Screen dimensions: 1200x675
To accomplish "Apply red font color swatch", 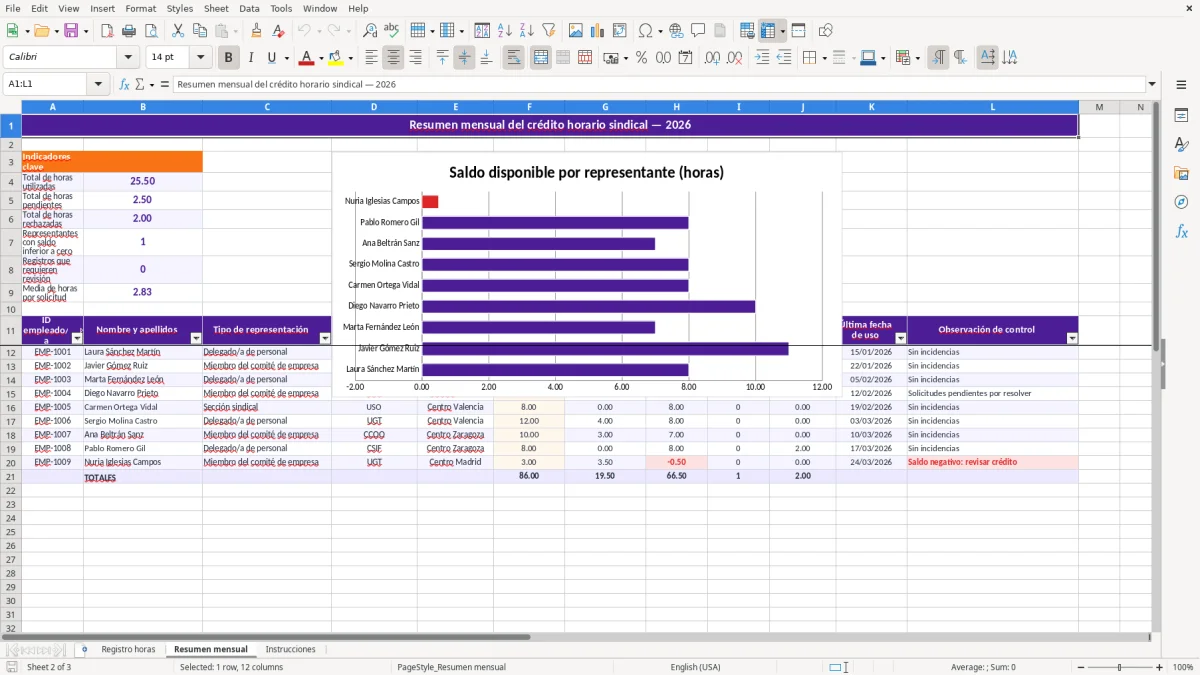I will click(307, 58).
